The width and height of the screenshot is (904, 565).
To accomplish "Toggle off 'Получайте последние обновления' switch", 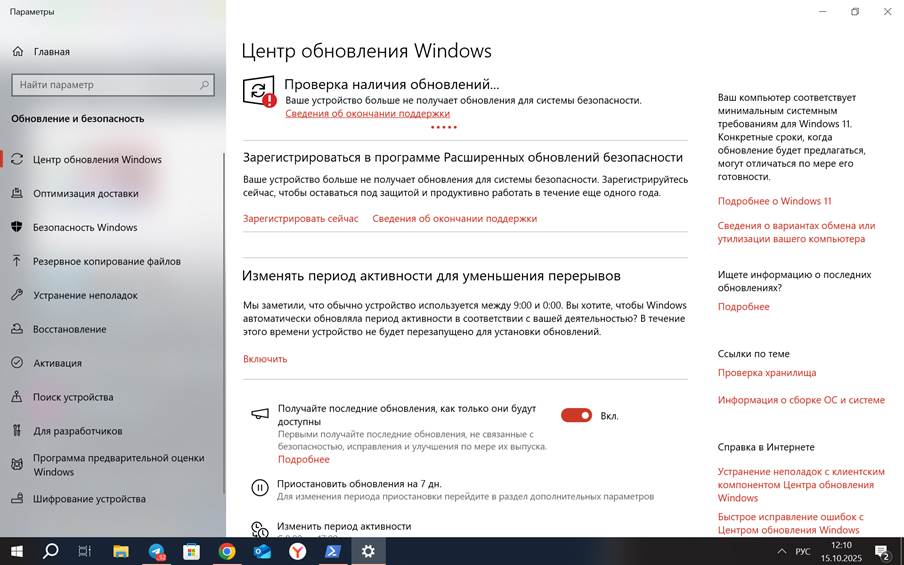I will [x=576, y=415].
